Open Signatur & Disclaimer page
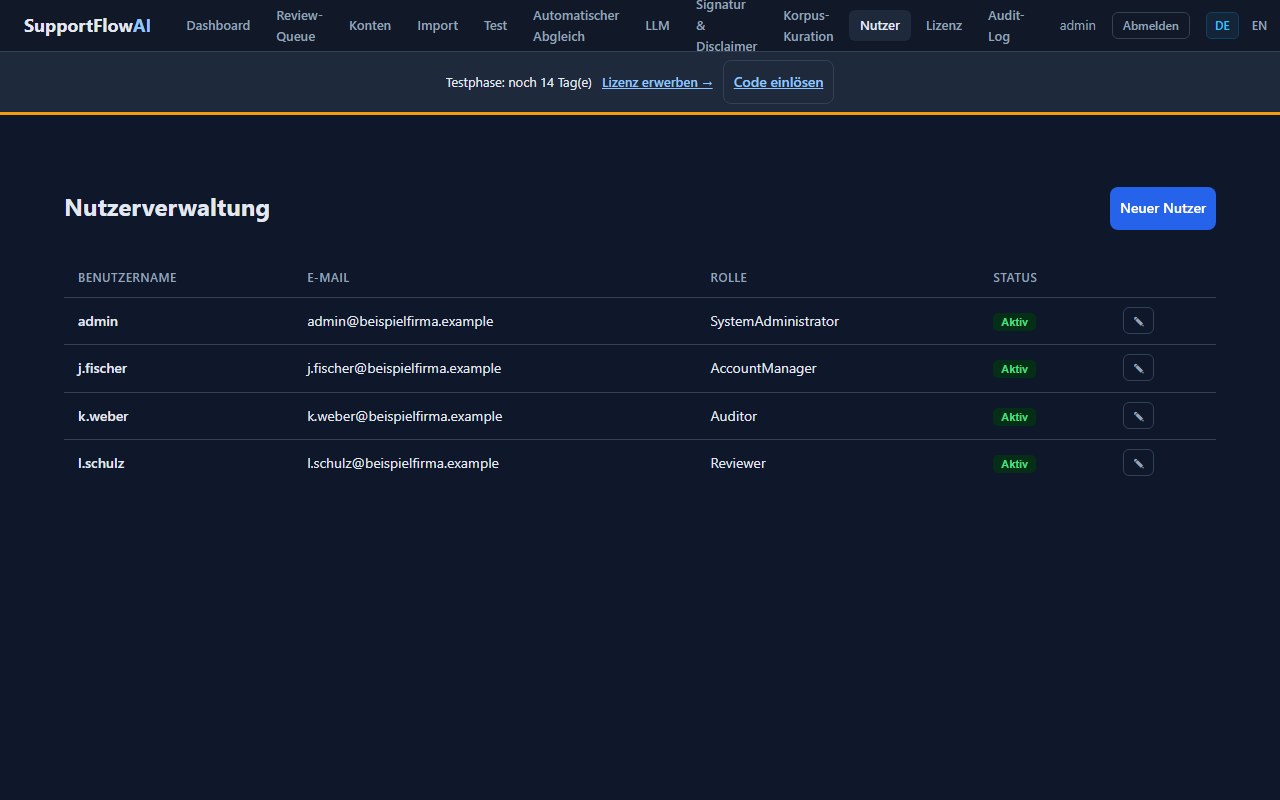The height and width of the screenshot is (800, 1280). click(726, 26)
